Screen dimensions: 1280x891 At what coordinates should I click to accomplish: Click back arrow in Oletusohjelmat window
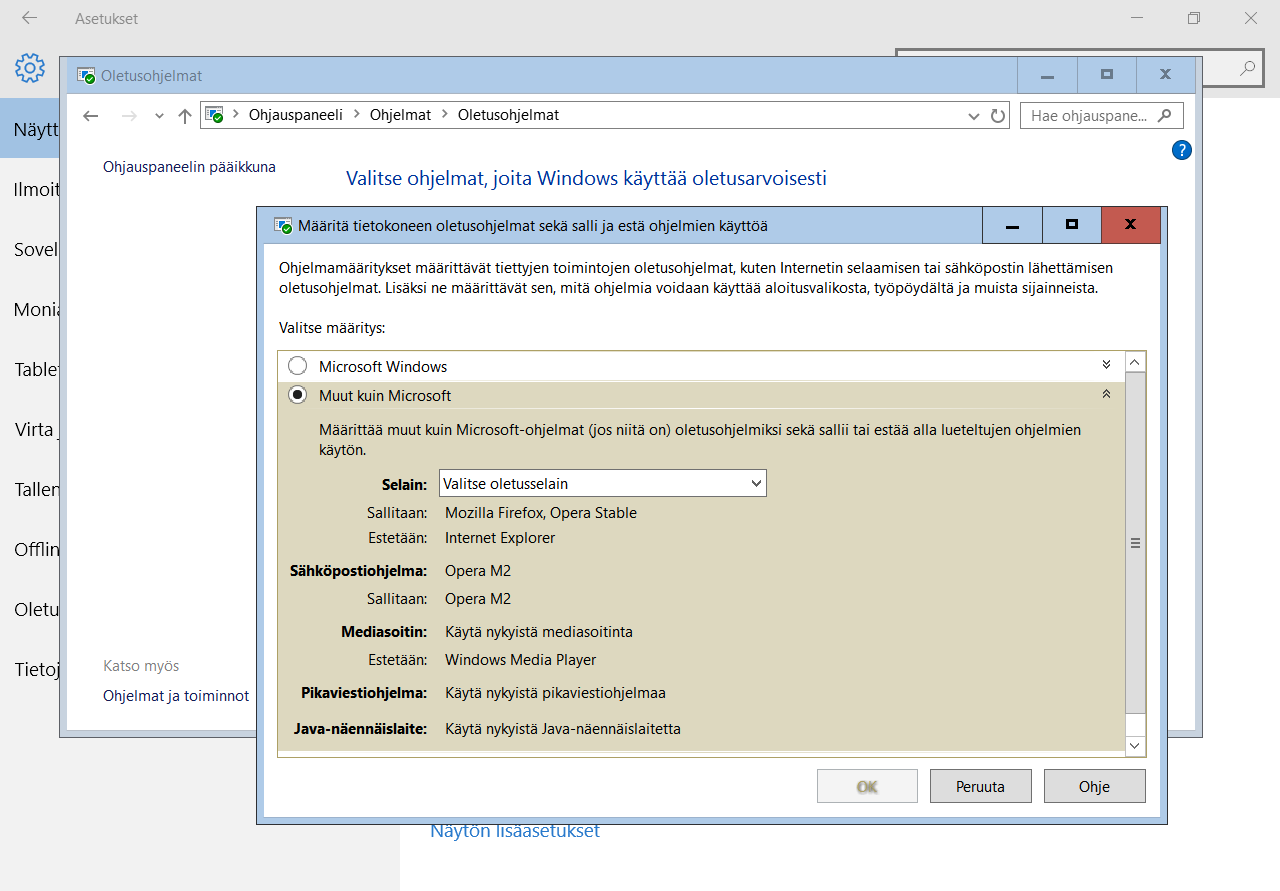[x=91, y=115]
